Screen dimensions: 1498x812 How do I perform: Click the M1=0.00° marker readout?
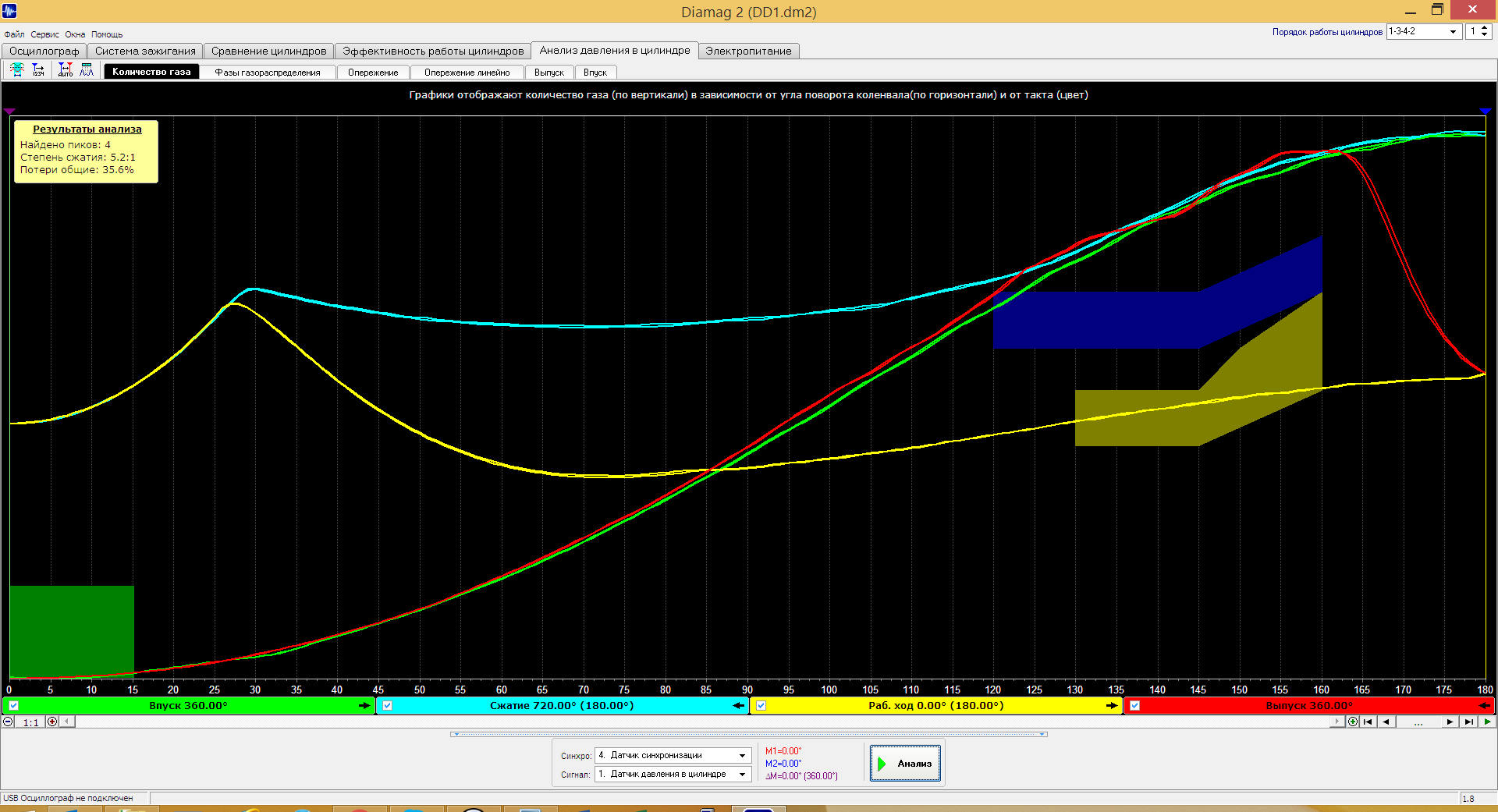point(783,751)
